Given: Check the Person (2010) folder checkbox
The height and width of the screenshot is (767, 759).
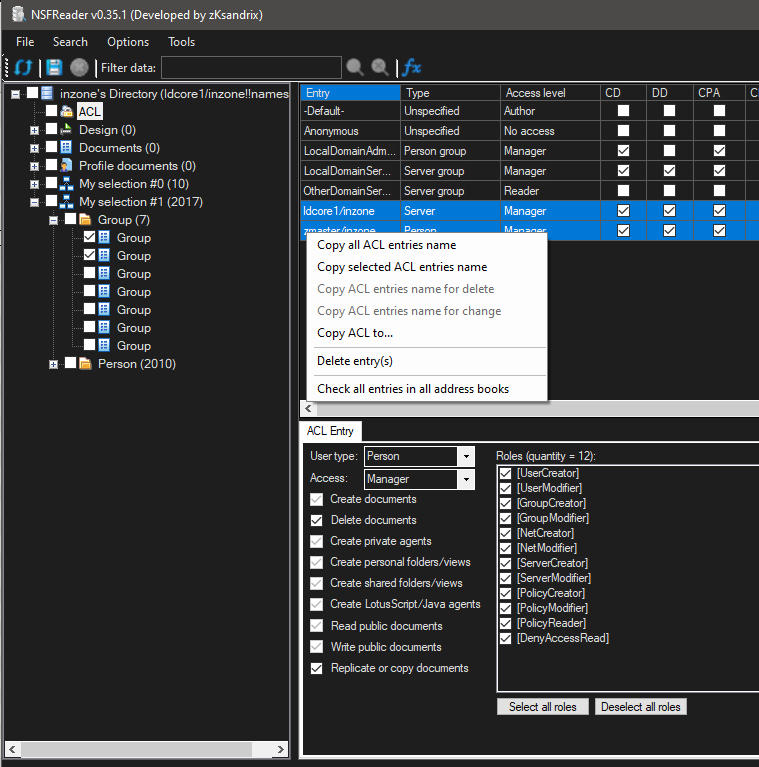Looking at the screenshot, I should pos(70,364).
